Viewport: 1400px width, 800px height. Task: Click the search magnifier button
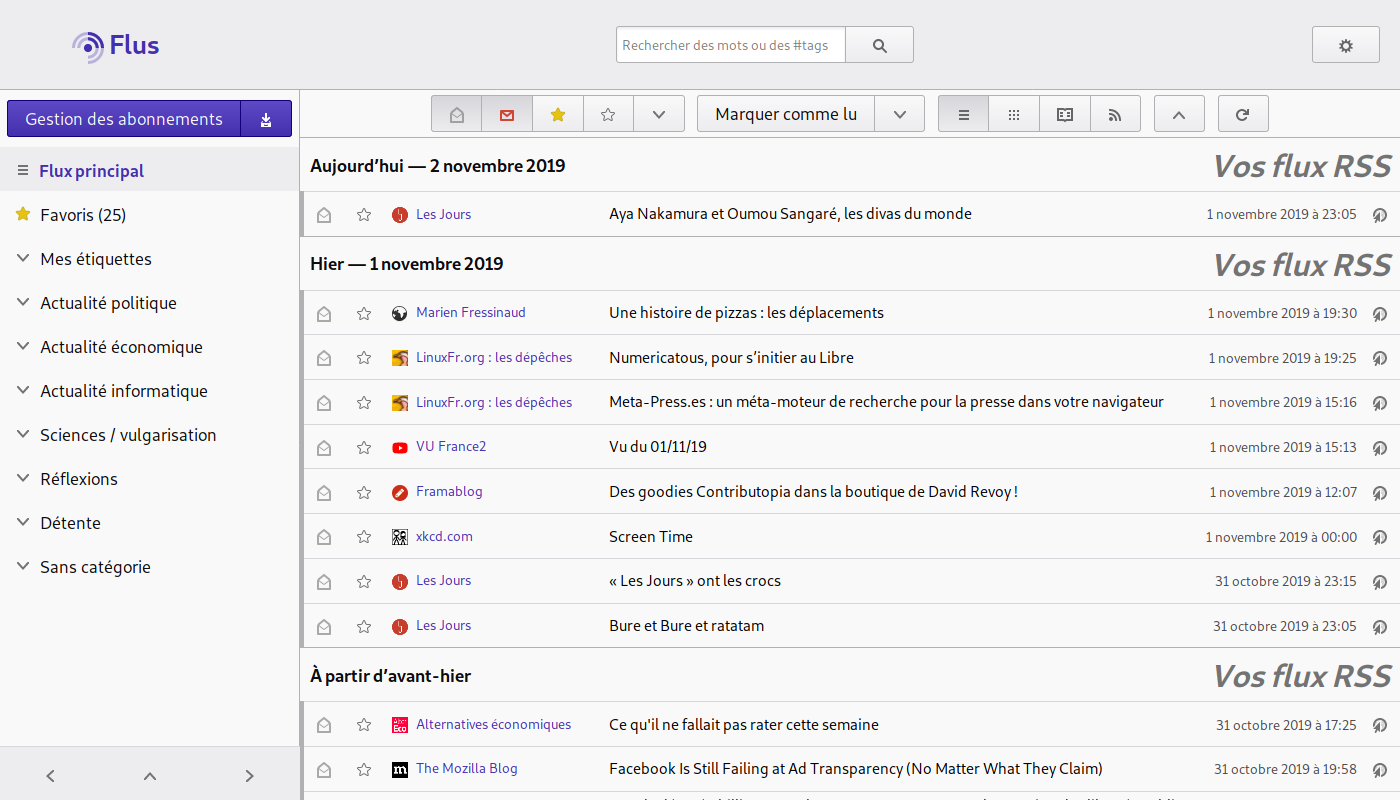point(879,45)
